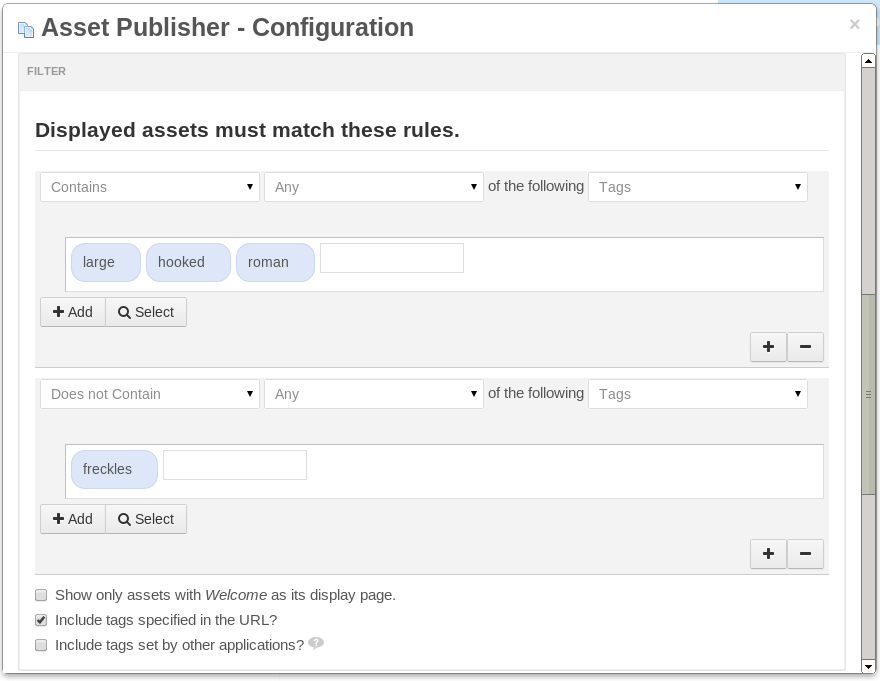Click Add button under the freckles tag
This screenshot has width=880, height=681.
pos(73,519)
